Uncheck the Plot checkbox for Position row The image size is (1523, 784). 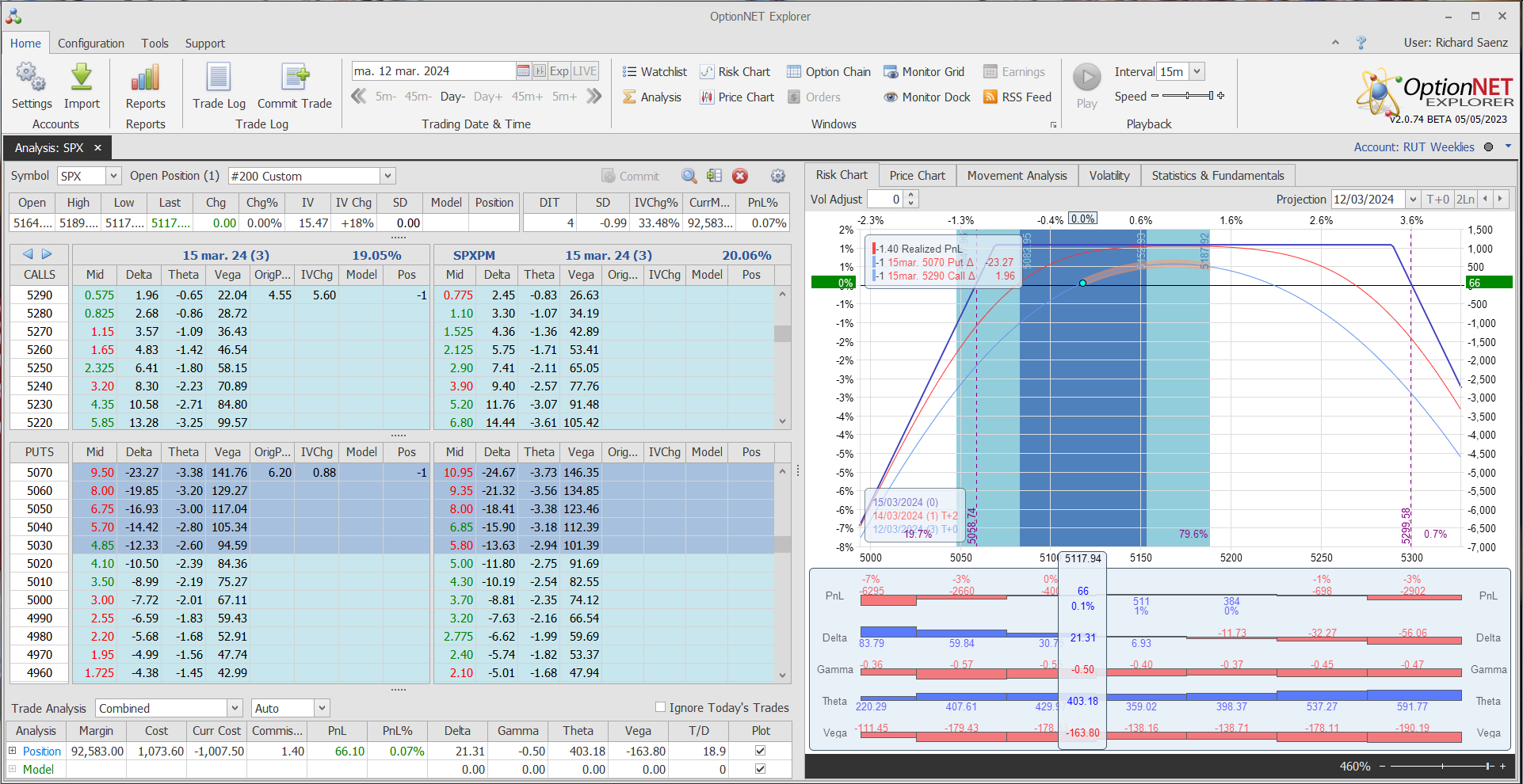coord(761,751)
